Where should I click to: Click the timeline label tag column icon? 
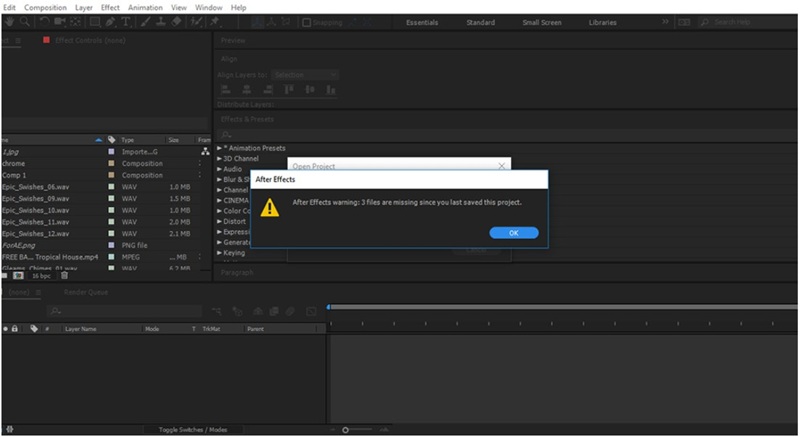pos(34,329)
